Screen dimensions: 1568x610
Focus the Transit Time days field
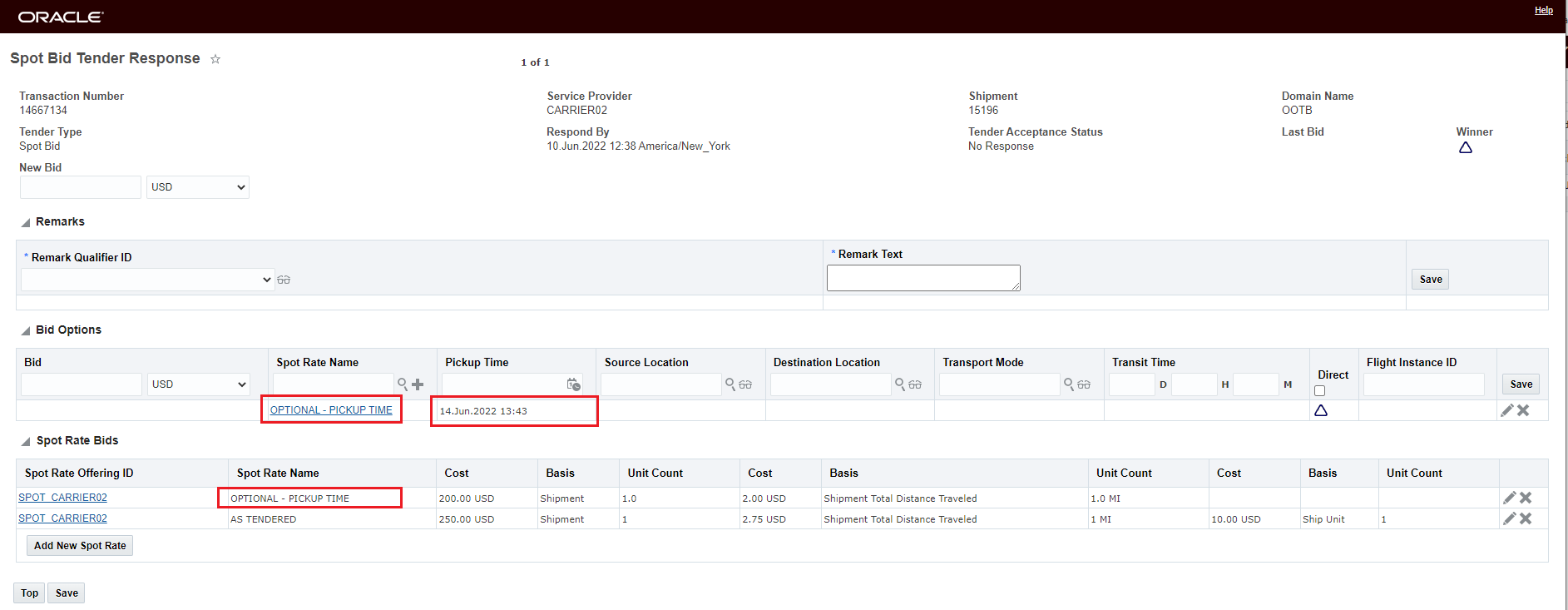click(x=1132, y=384)
